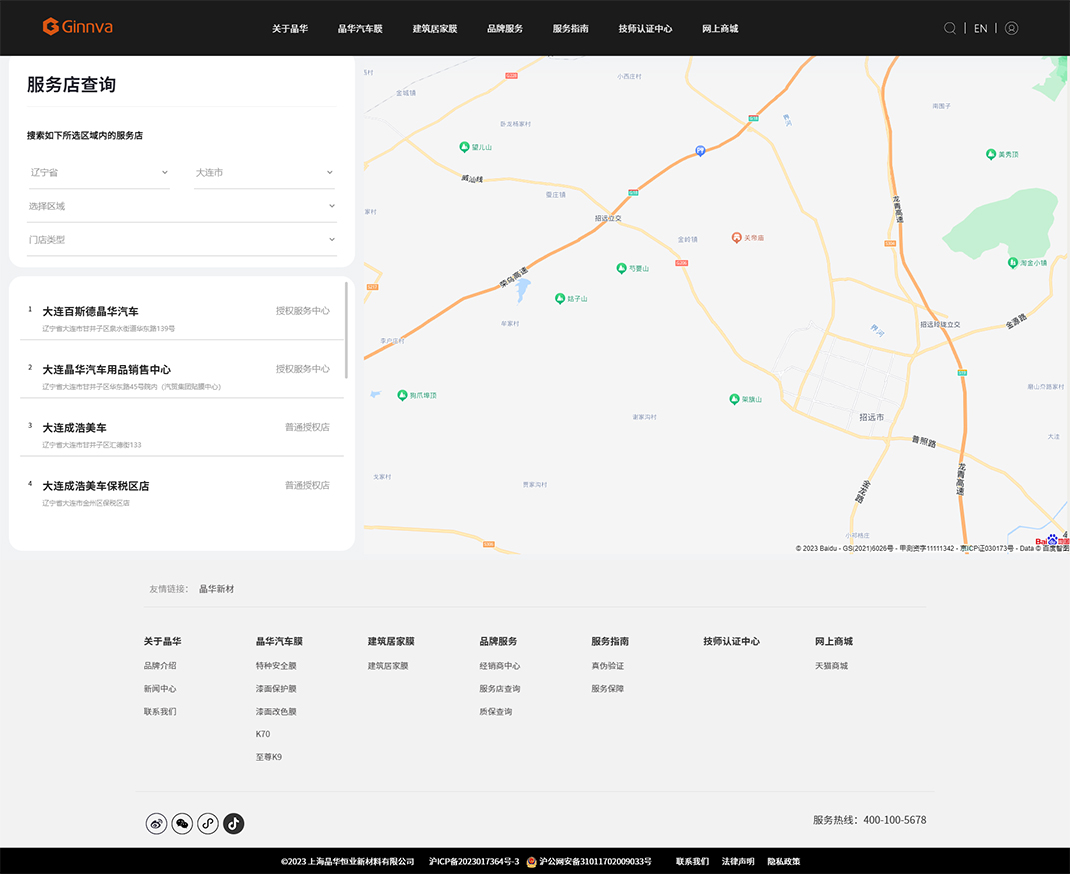The height and width of the screenshot is (874, 1070).
Task: Open the 晶华汽车膜 navigation menu
Action: (360, 29)
